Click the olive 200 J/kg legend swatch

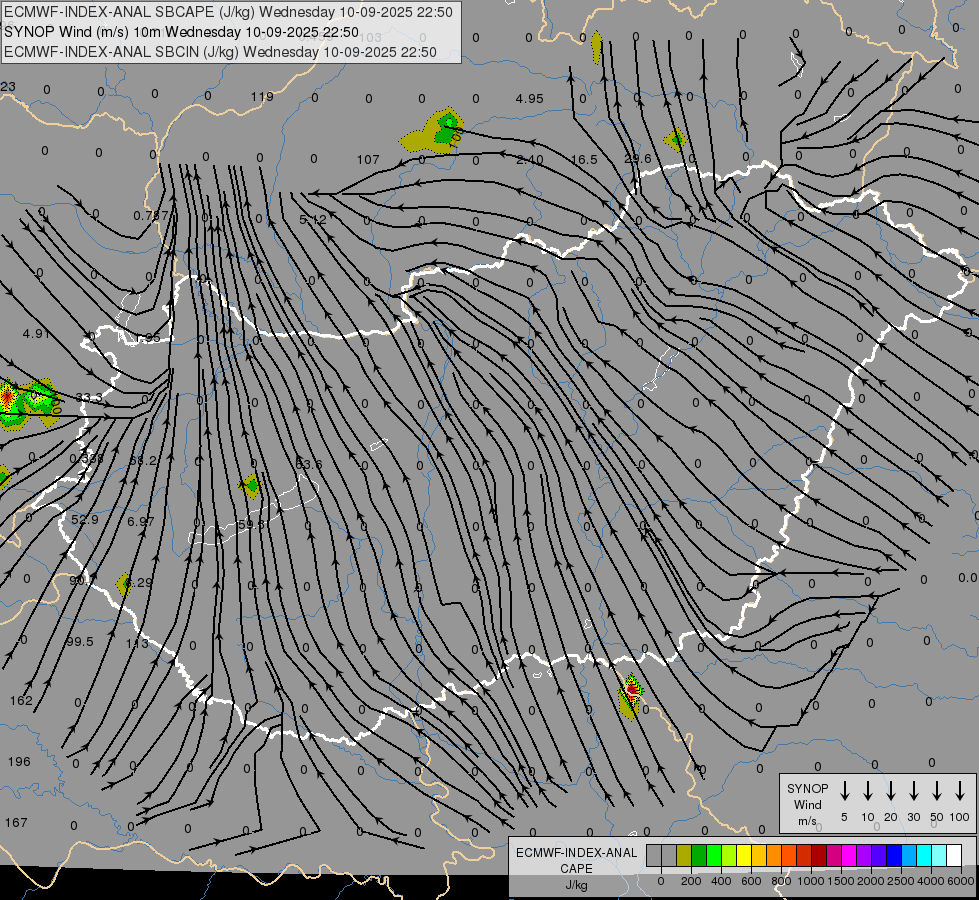click(684, 856)
